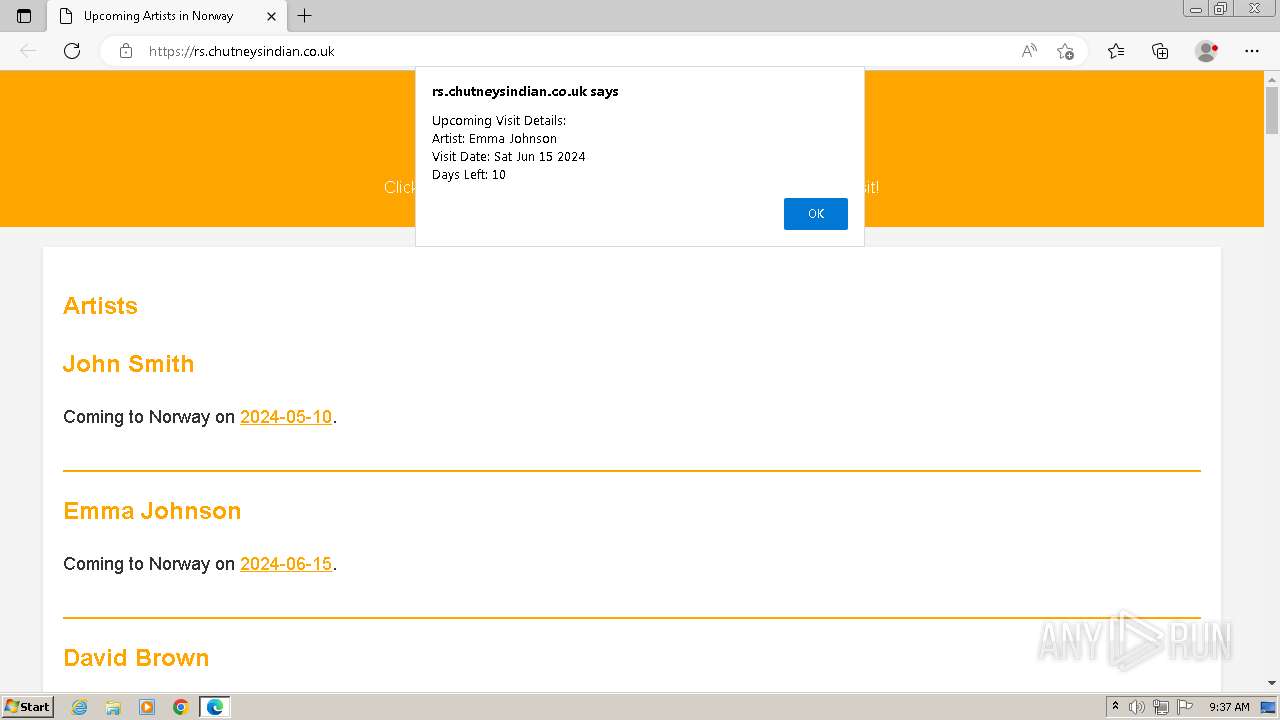Open network icon in system tray
The image size is (1280, 720).
click(x=1161, y=707)
